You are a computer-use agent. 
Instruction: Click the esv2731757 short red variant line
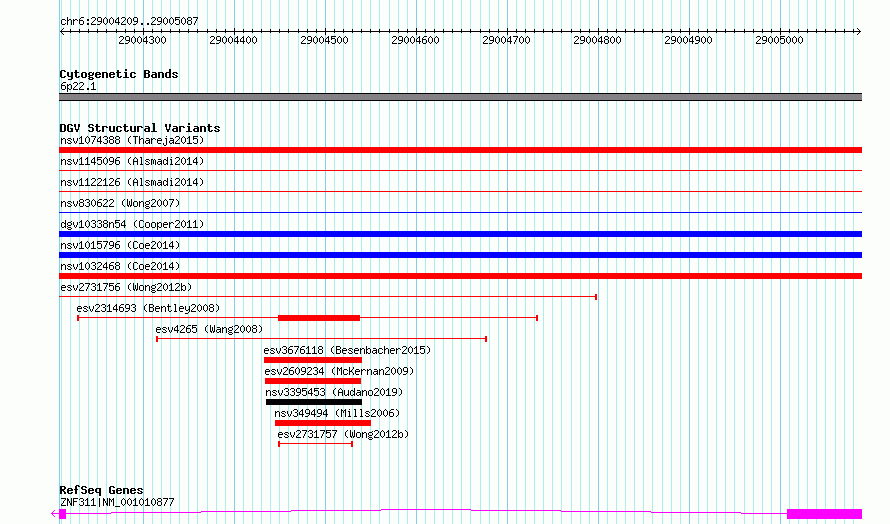click(x=316, y=444)
